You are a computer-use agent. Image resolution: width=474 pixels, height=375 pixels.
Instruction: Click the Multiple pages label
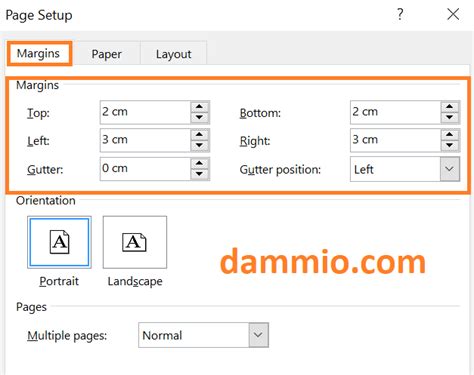click(x=67, y=336)
